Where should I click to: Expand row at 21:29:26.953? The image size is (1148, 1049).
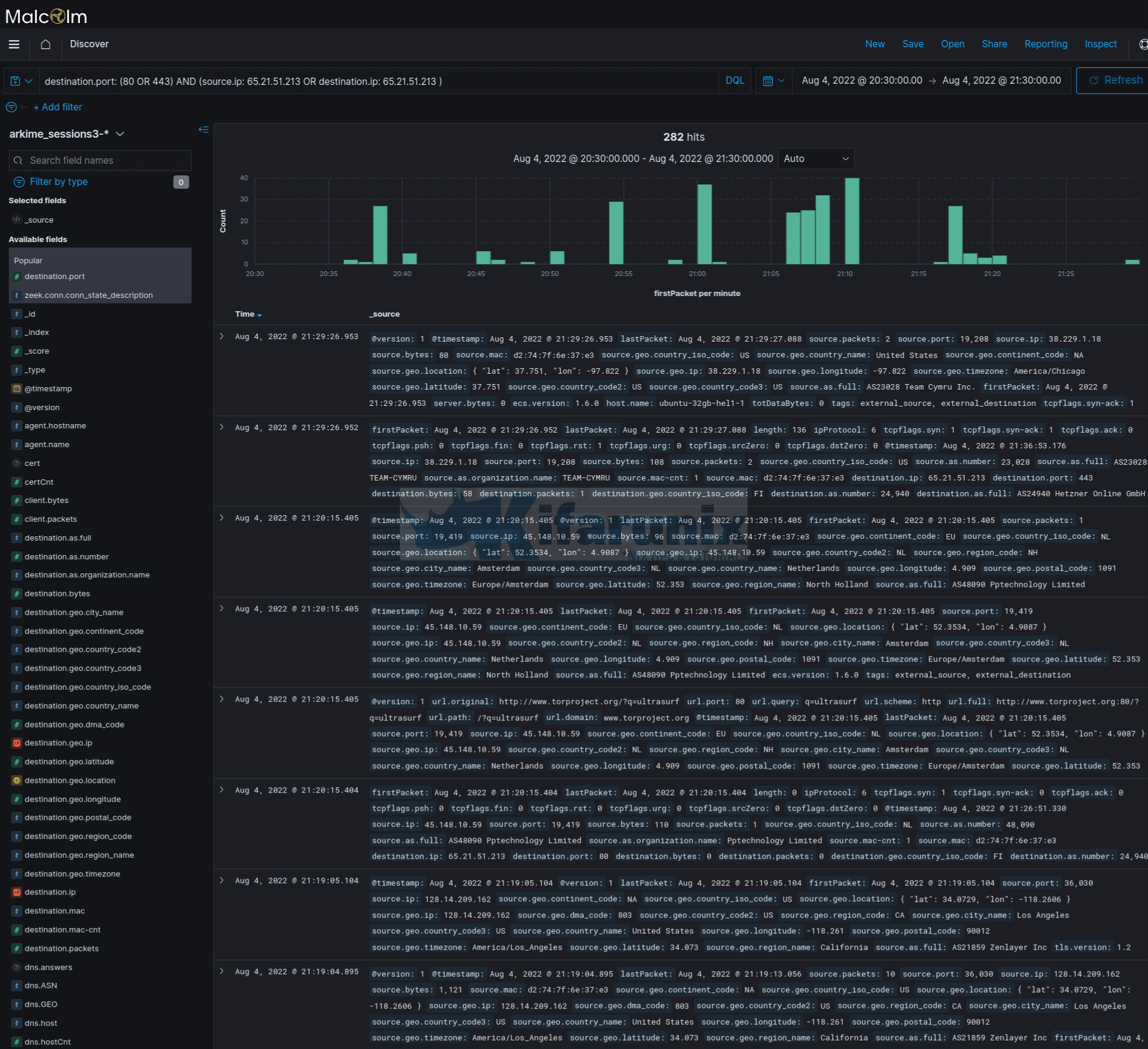[x=222, y=336]
